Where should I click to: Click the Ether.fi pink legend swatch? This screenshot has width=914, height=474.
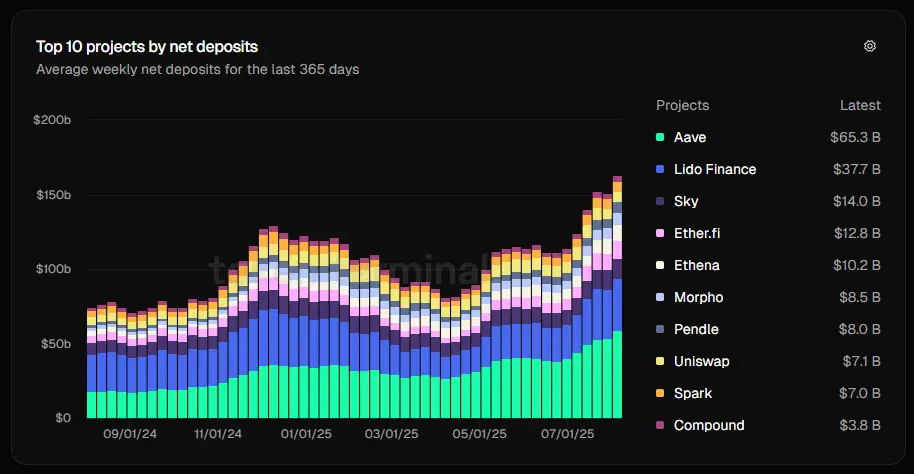click(x=660, y=233)
